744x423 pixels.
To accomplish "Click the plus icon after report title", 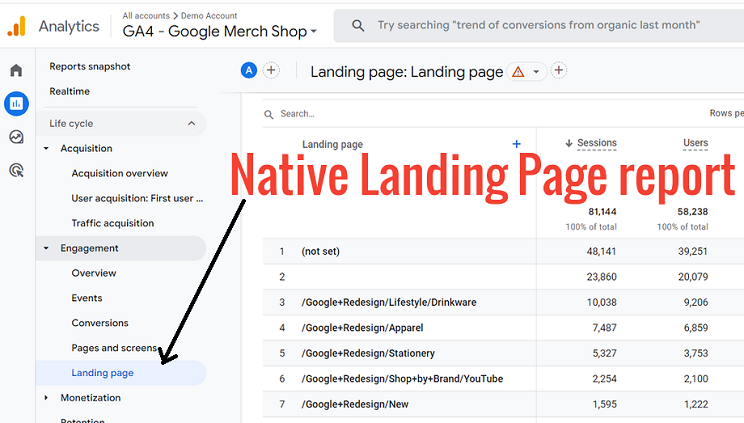I will tap(559, 71).
